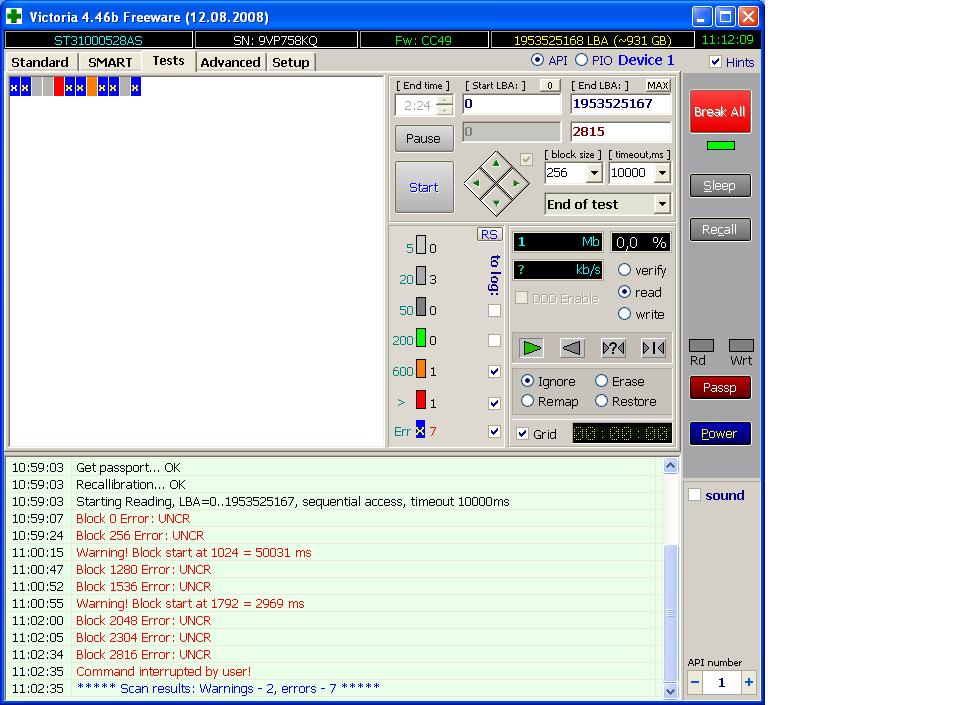Viewport: 960px width, 705px height.
Task: Click the reverse scan arrow button
Action: (572, 348)
